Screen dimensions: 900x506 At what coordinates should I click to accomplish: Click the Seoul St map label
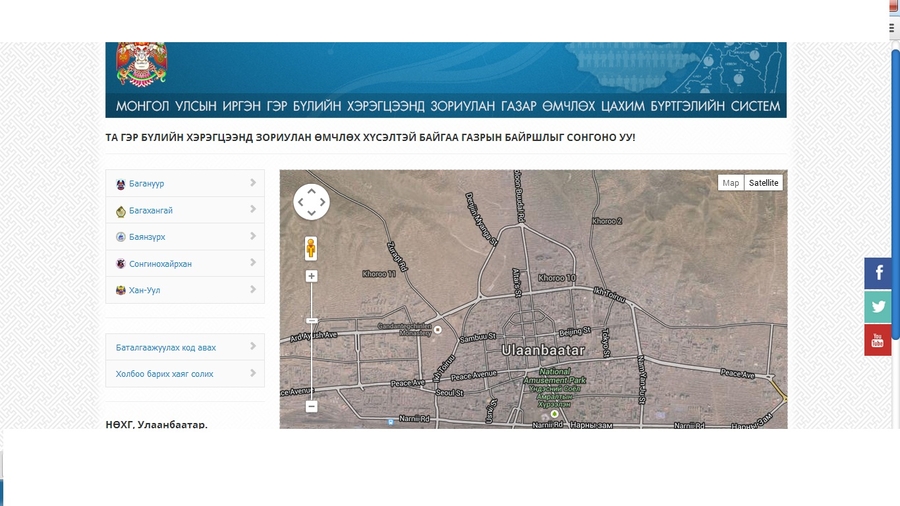pos(449,393)
